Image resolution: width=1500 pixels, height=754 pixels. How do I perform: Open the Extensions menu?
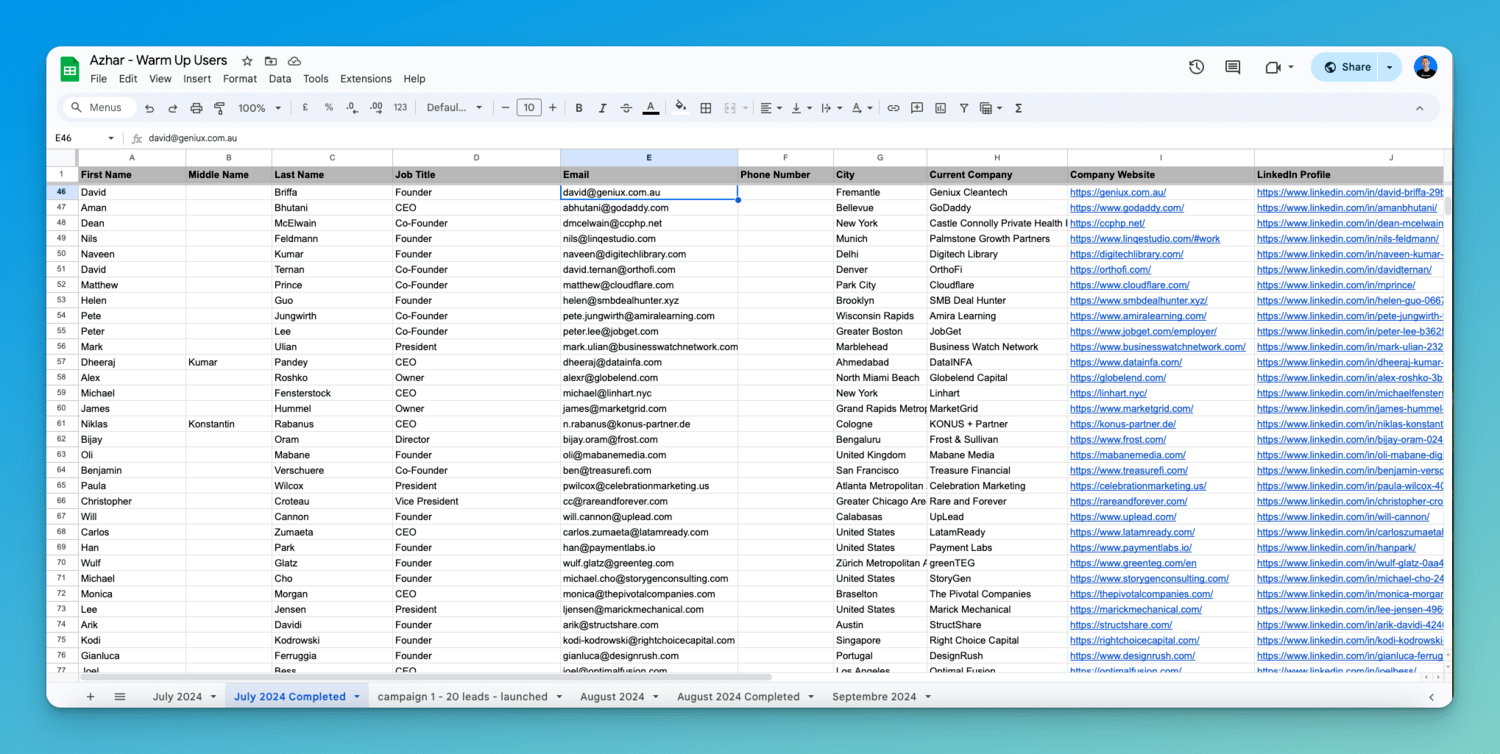coord(365,79)
